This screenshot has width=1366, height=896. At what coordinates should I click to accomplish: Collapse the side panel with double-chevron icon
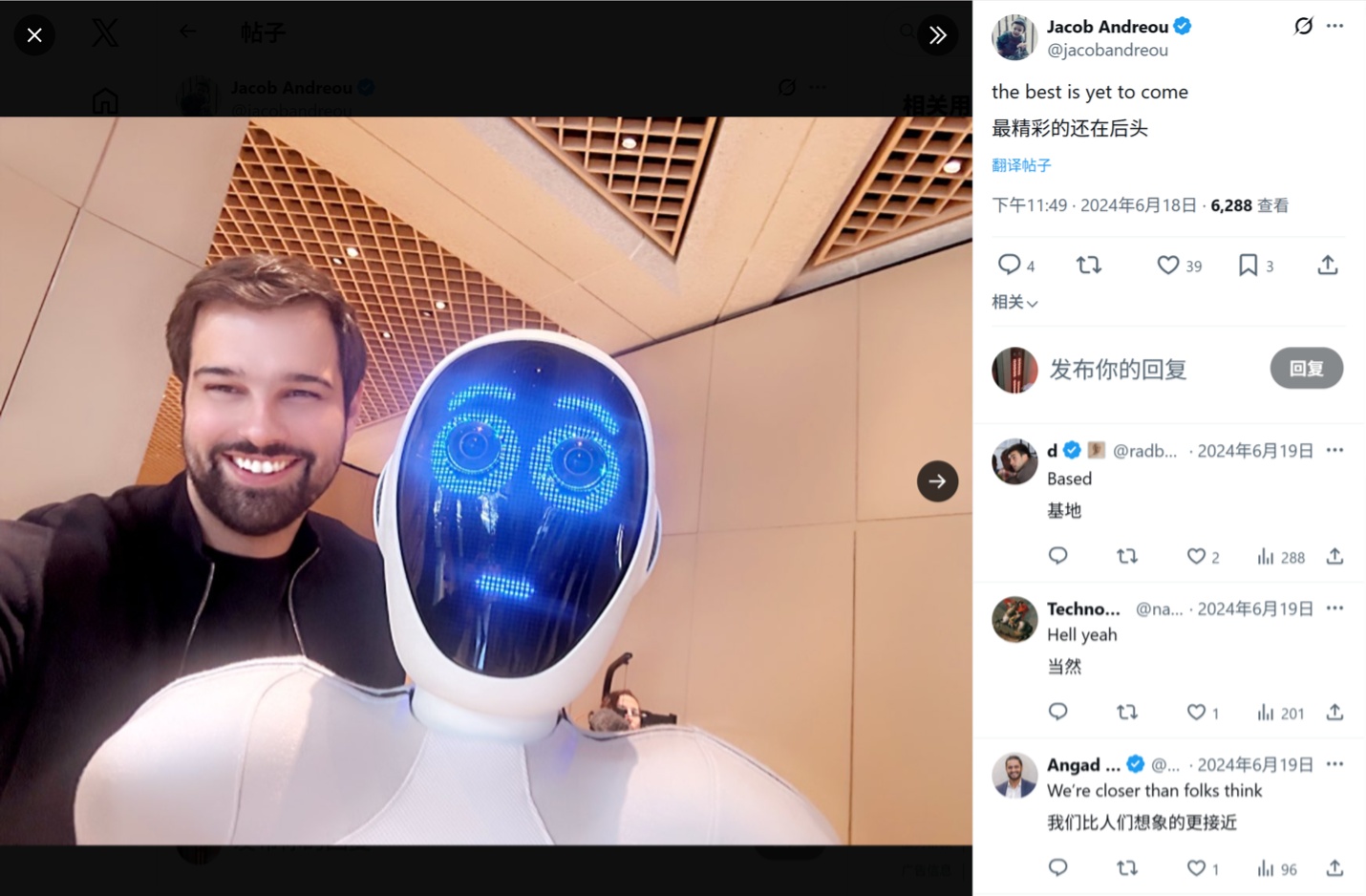coord(938,35)
